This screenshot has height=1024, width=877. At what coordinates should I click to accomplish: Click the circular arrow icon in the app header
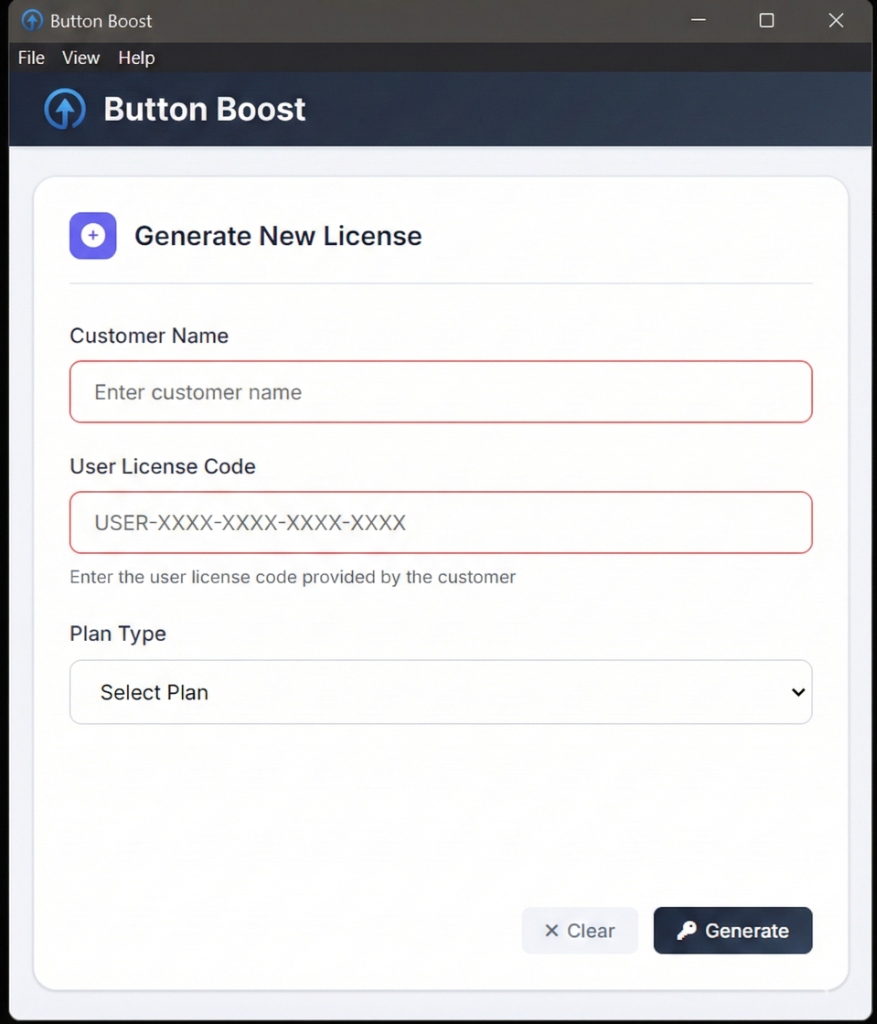(x=63, y=108)
